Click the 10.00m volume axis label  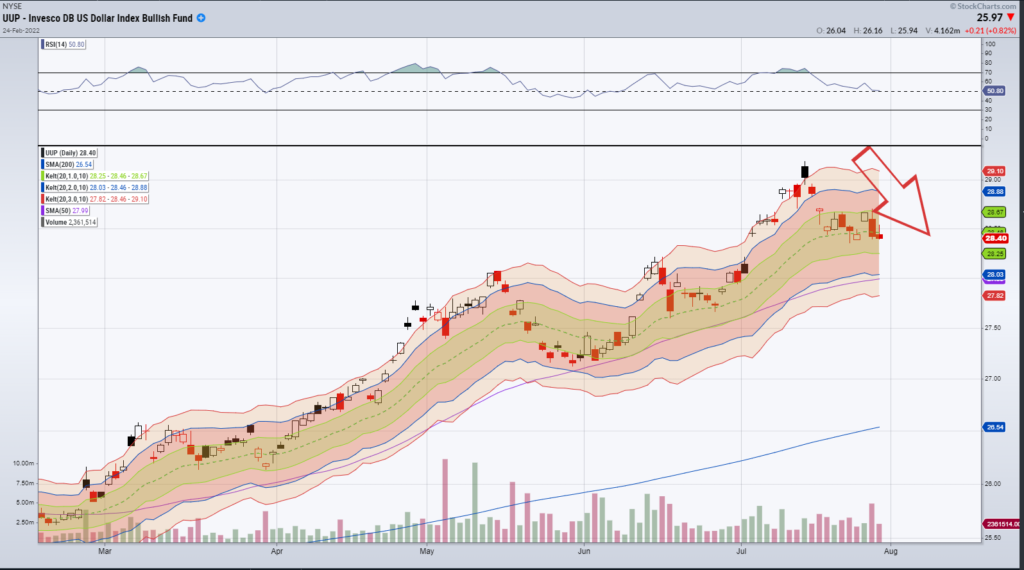click(x=24, y=463)
